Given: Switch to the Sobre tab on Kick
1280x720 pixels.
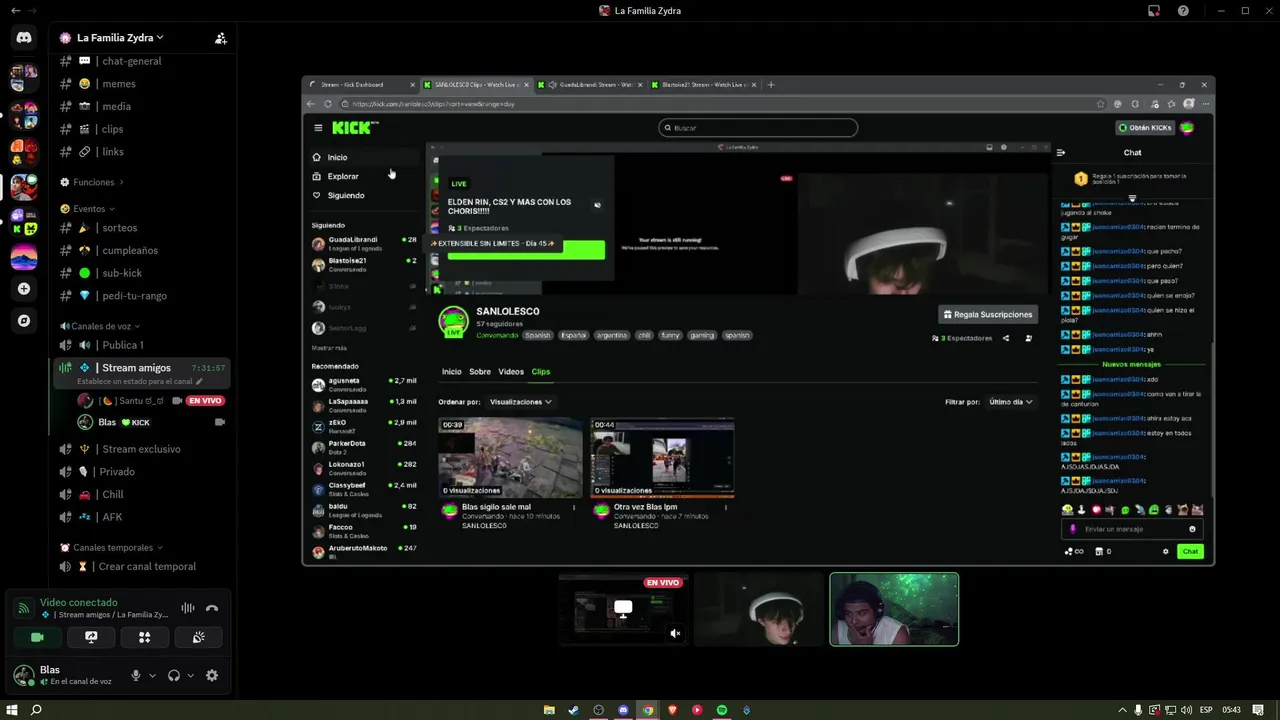Looking at the screenshot, I should click(x=480, y=372).
